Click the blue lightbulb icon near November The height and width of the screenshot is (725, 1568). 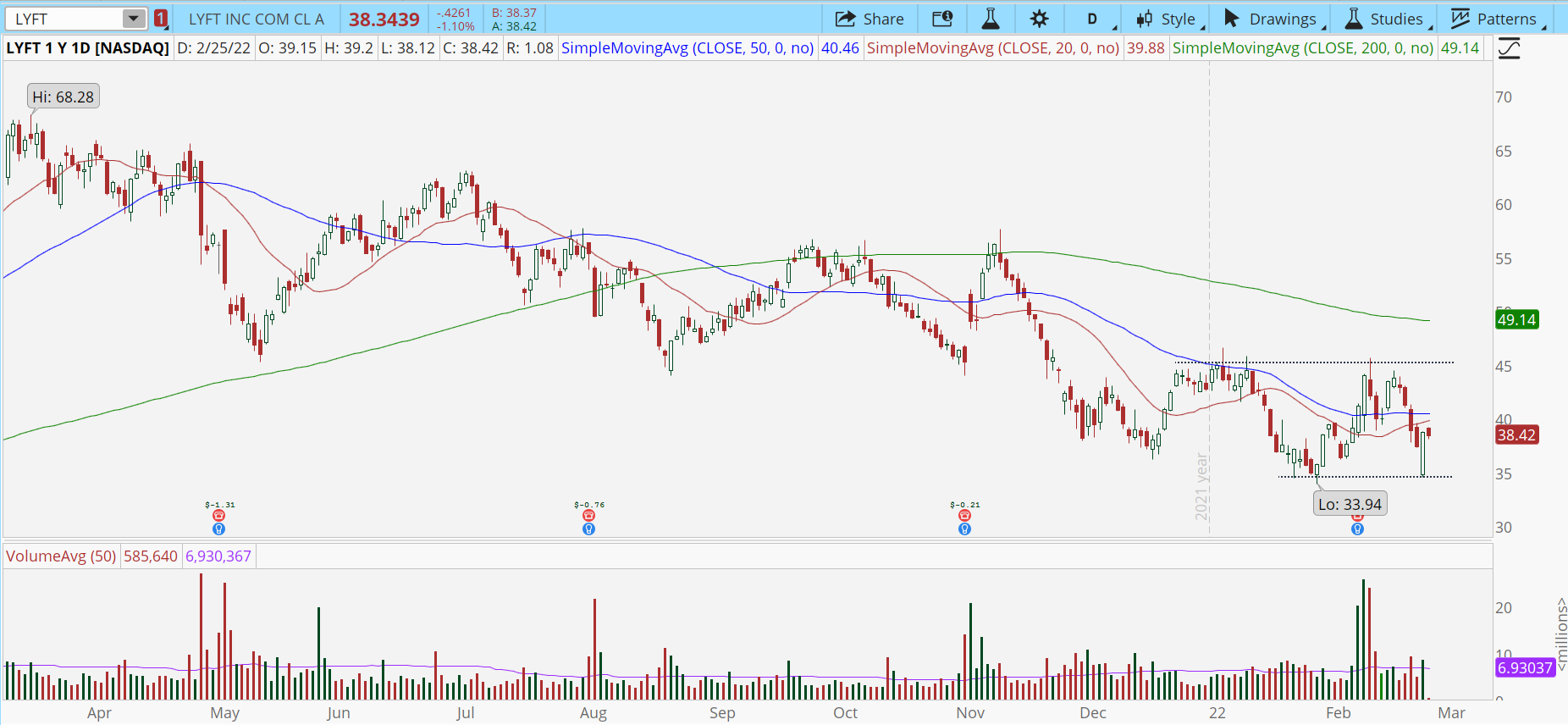[964, 529]
